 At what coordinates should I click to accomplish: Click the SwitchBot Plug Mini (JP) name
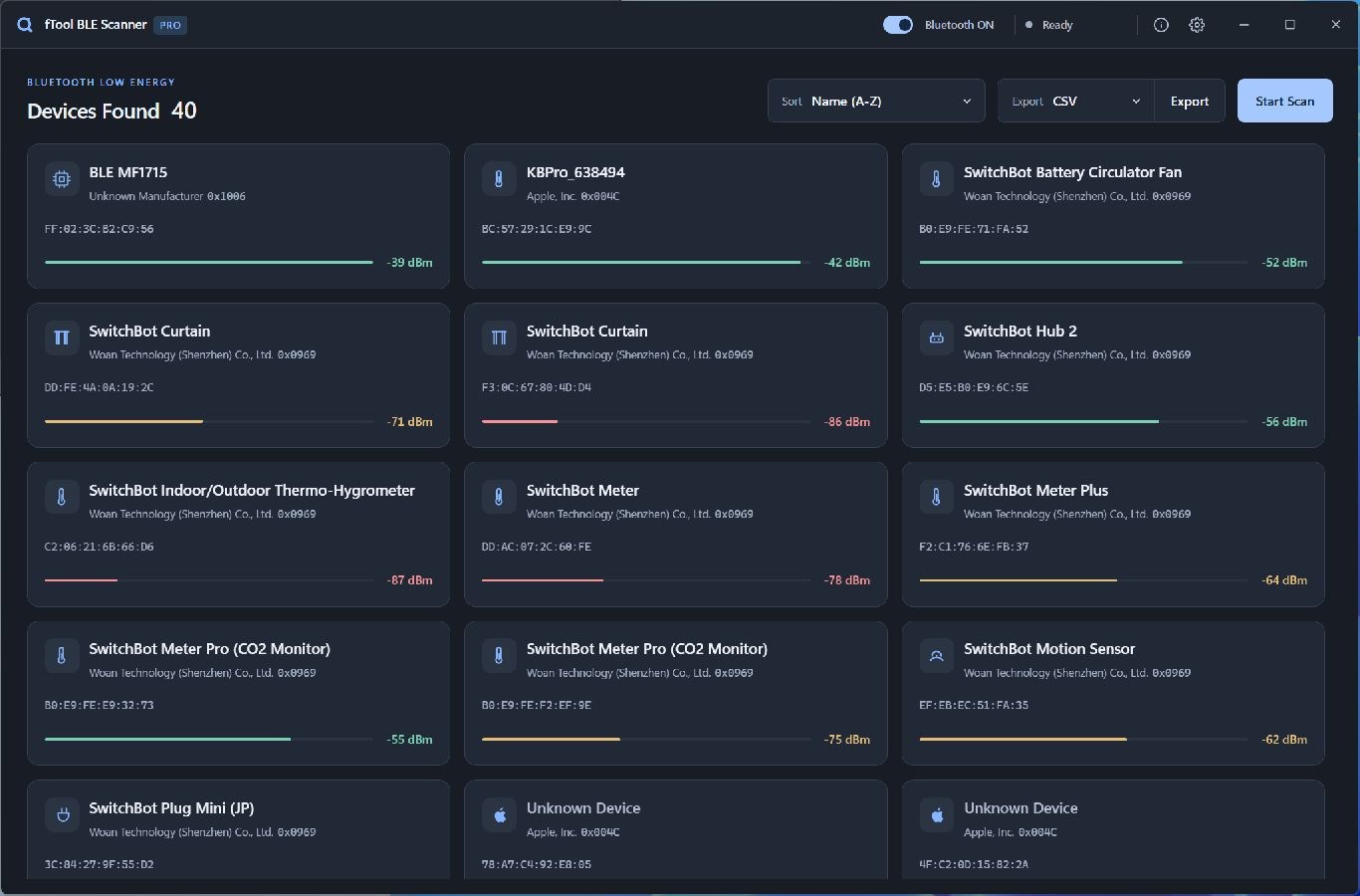[x=171, y=808]
